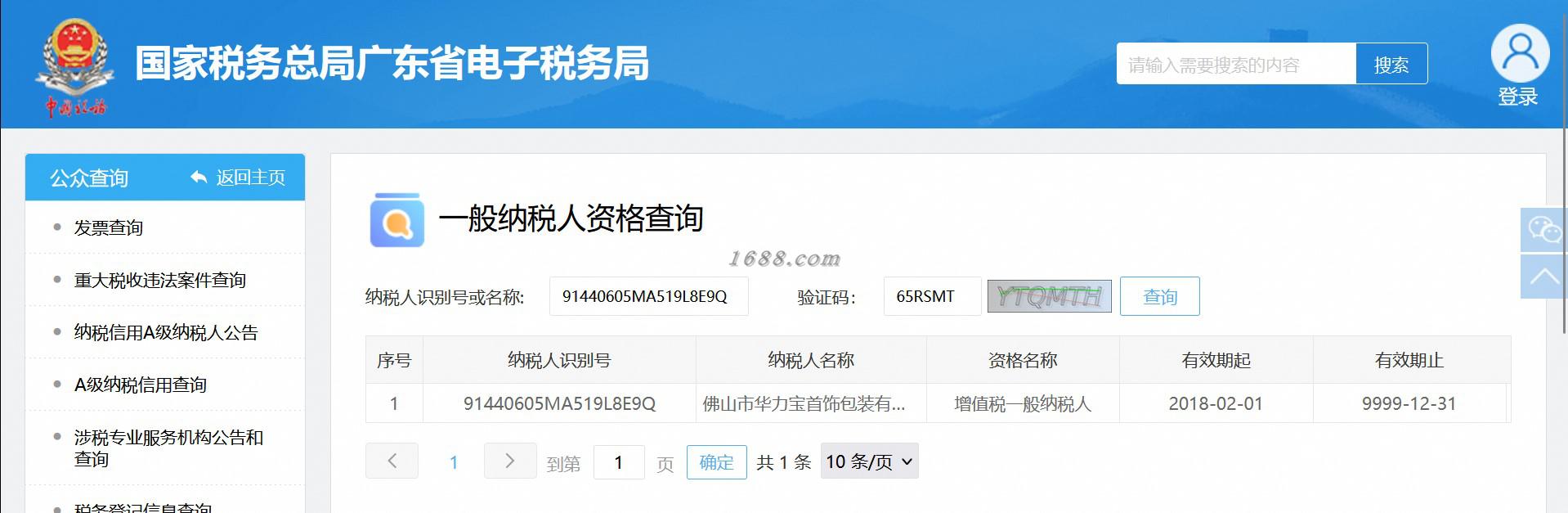The height and width of the screenshot is (513, 1568).
Task: Go to next page arrow
Action: [x=510, y=461]
